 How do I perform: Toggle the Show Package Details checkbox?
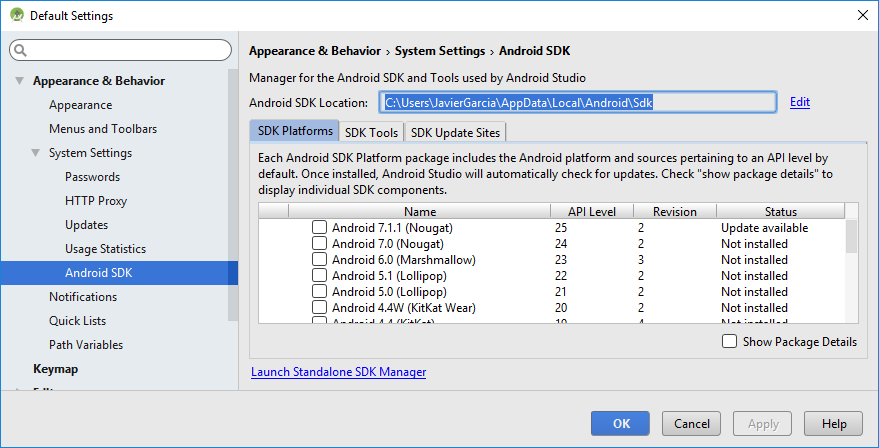pos(729,342)
